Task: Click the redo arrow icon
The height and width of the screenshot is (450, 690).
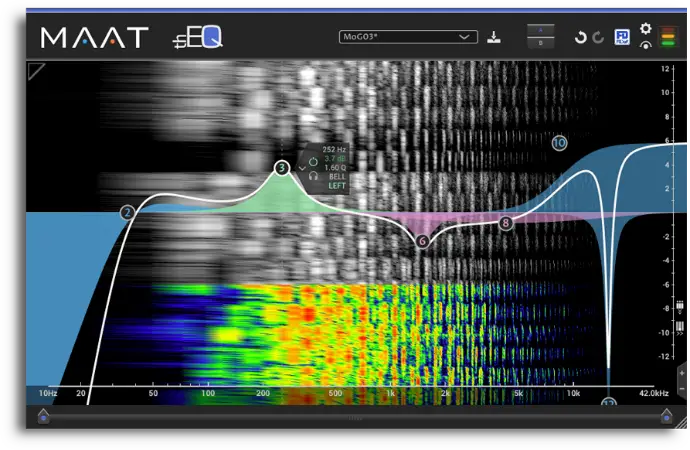Action: [x=598, y=38]
